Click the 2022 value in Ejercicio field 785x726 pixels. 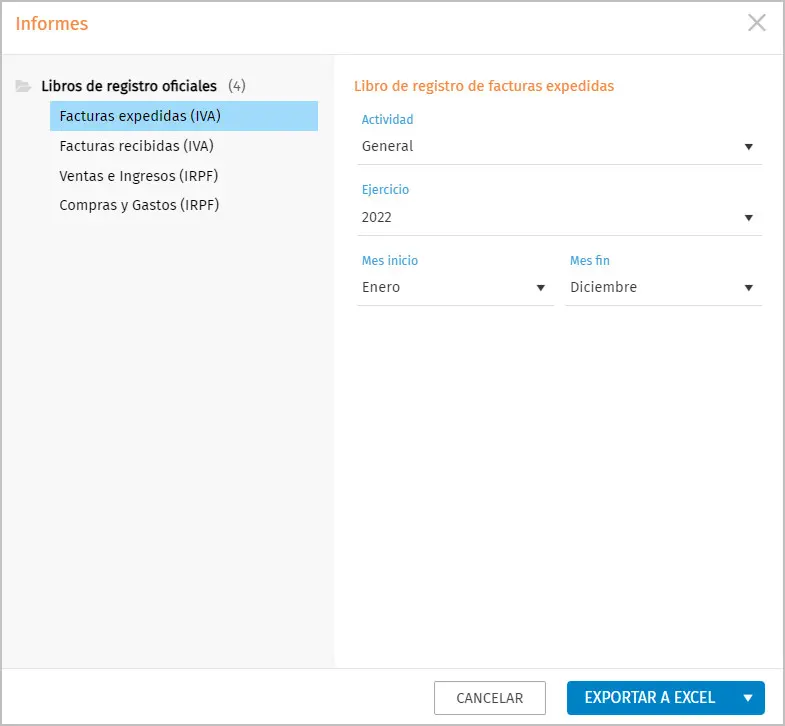point(377,217)
